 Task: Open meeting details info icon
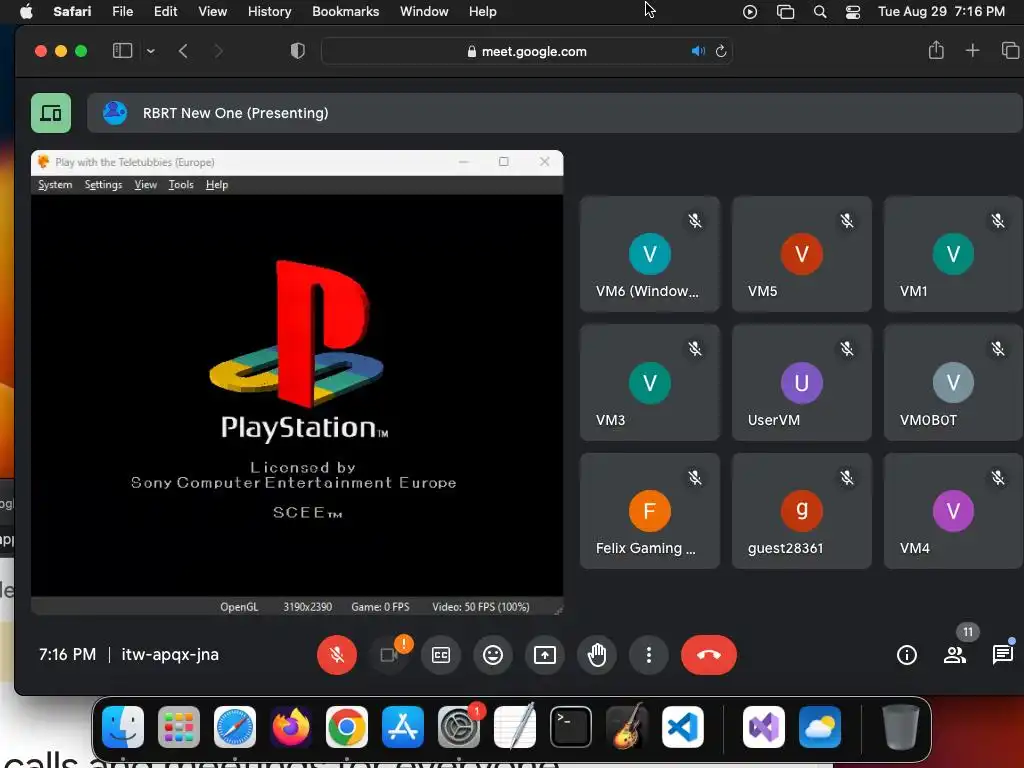click(906, 654)
